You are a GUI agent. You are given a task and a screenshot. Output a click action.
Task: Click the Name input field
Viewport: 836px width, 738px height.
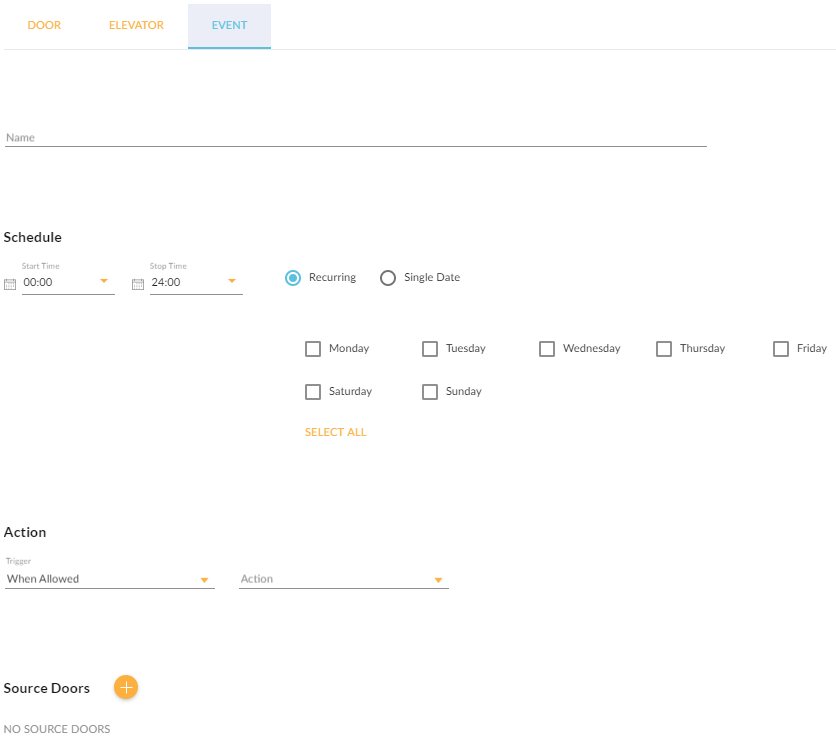tap(356, 138)
